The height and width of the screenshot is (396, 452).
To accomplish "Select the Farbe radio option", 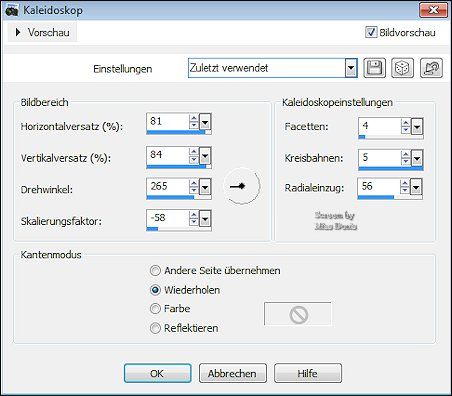I will click(155, 309).
